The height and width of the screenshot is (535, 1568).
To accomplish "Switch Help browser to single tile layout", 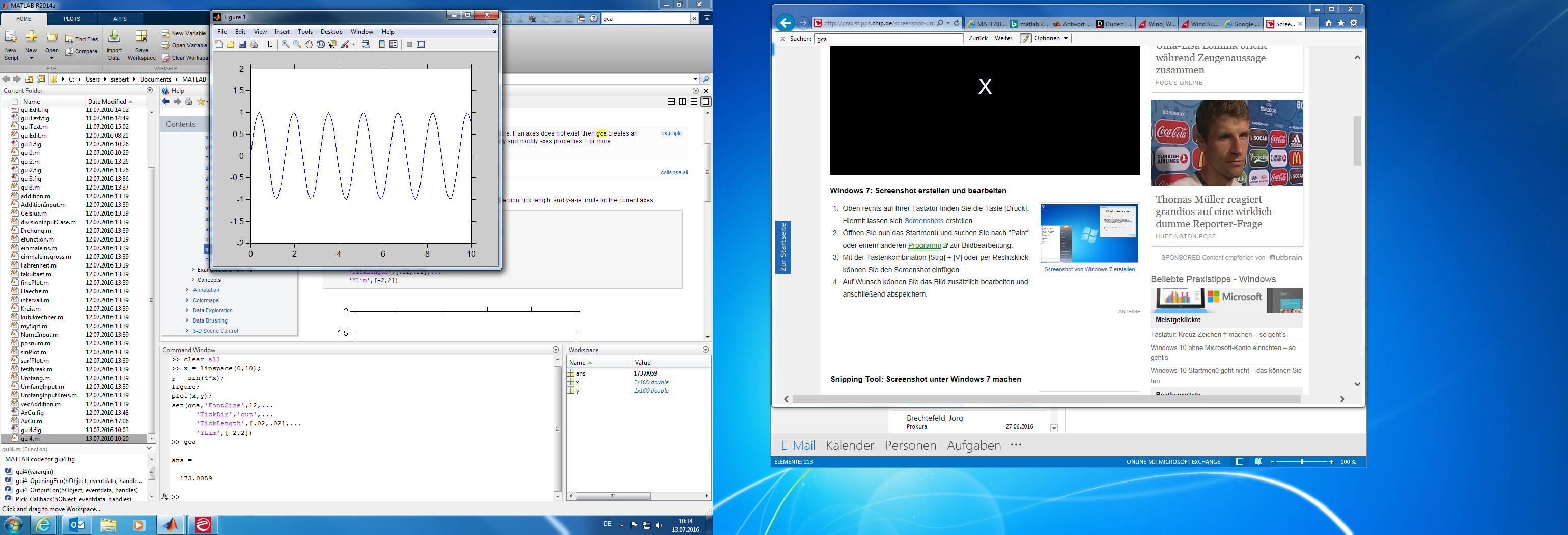I will [706, 102].
